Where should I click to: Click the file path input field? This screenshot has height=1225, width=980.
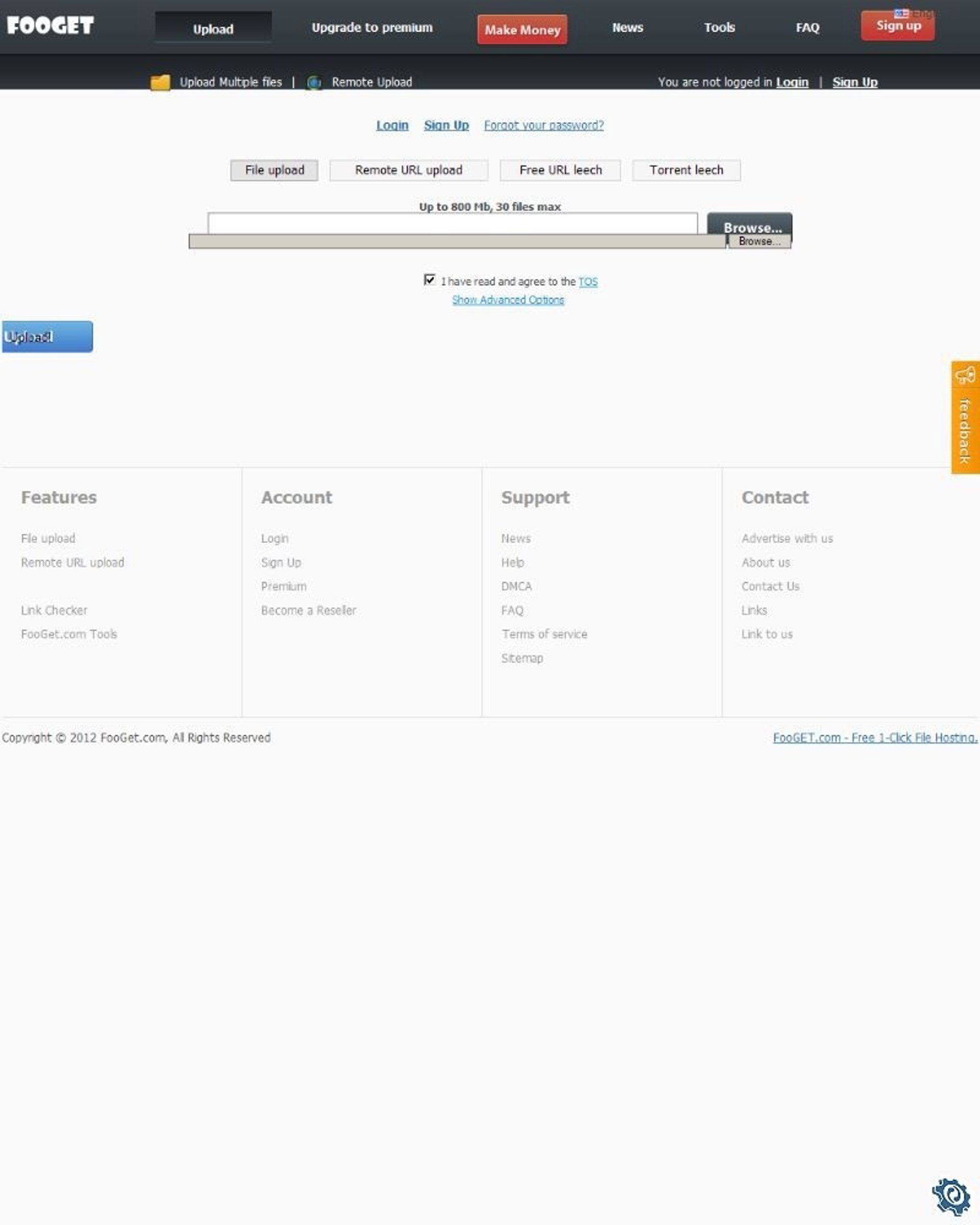pos(452,223)
